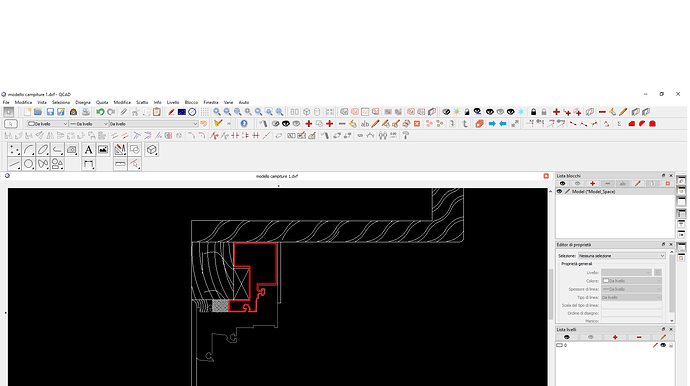Toggle visibility of Model_Space block

[559, 192]
